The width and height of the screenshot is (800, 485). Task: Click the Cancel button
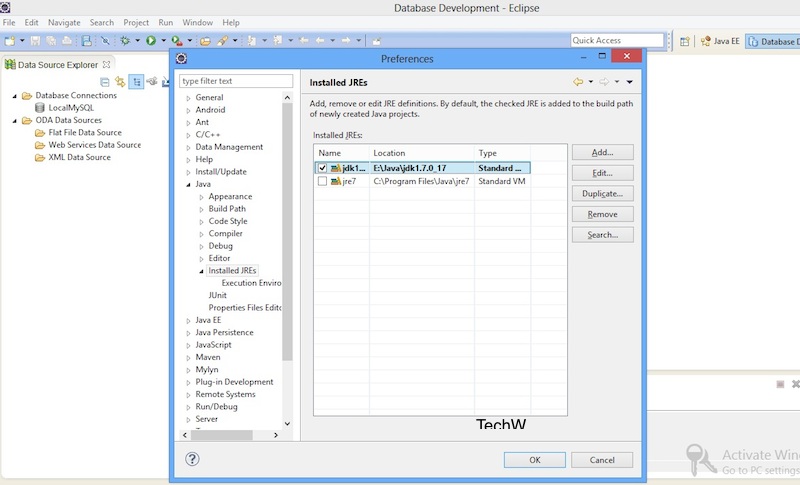[602, 460]
